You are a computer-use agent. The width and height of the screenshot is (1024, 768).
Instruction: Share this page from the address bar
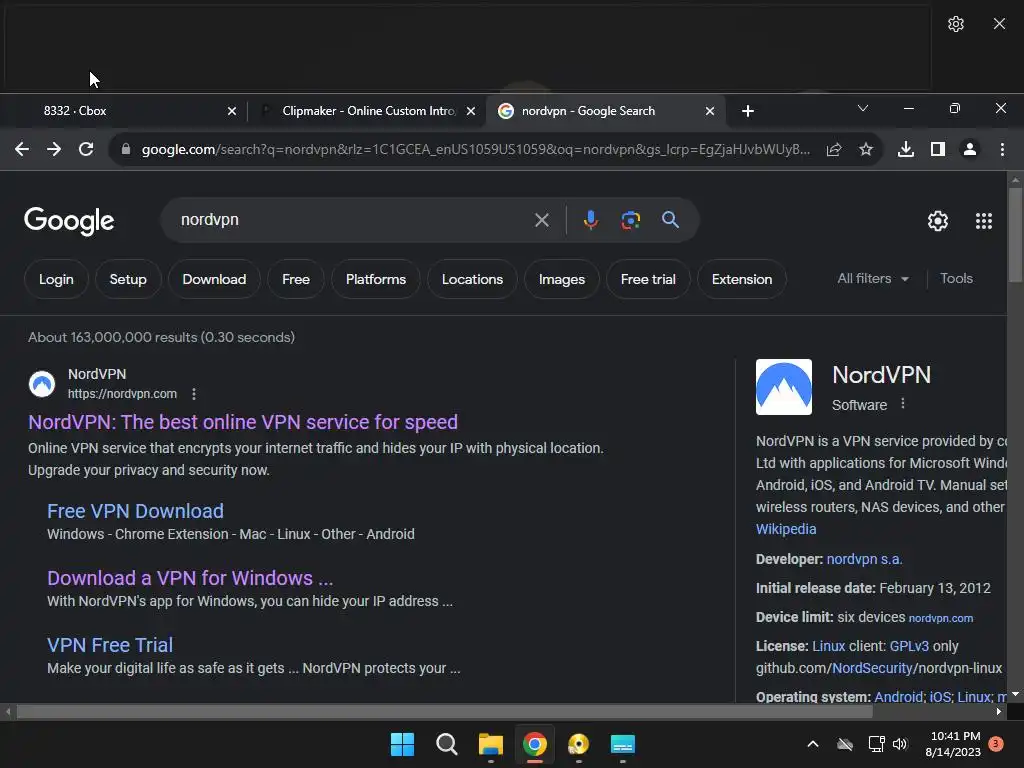tap(834, 150)
